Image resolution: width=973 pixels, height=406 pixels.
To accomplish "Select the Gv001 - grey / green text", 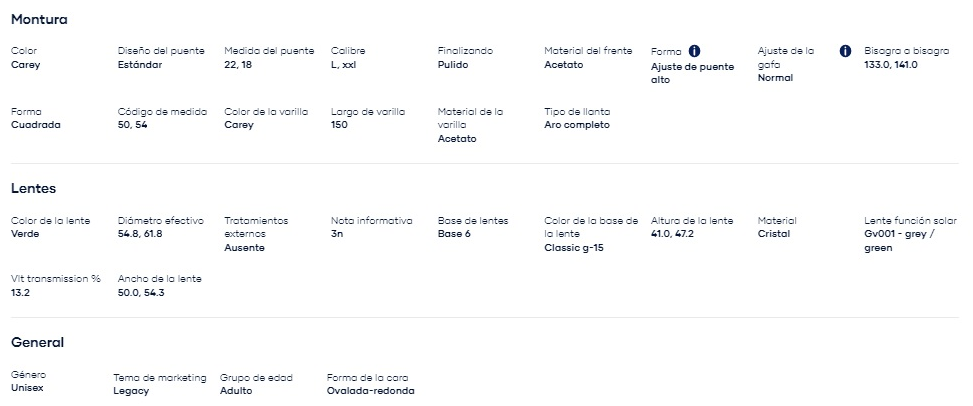I will click(x=900, y=241).
